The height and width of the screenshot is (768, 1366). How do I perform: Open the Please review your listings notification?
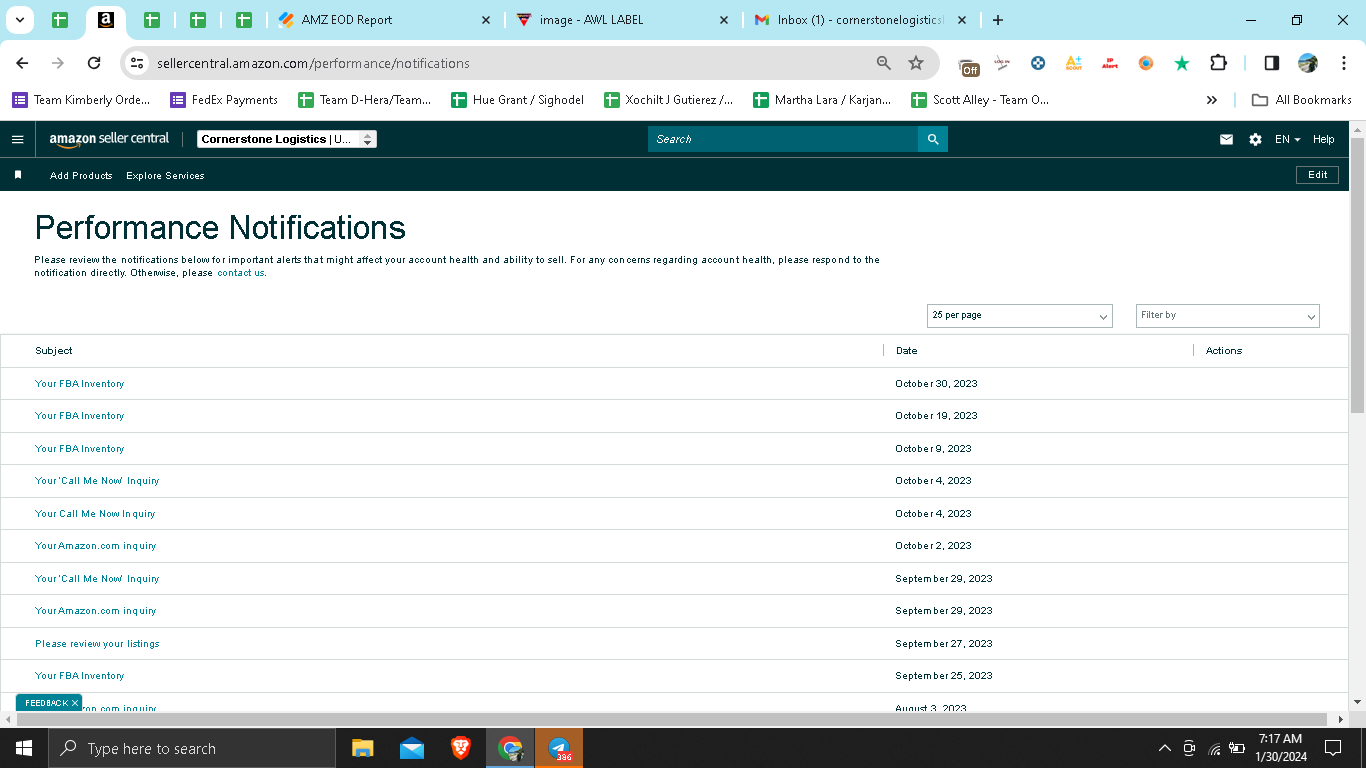click(x=97, y=644)
